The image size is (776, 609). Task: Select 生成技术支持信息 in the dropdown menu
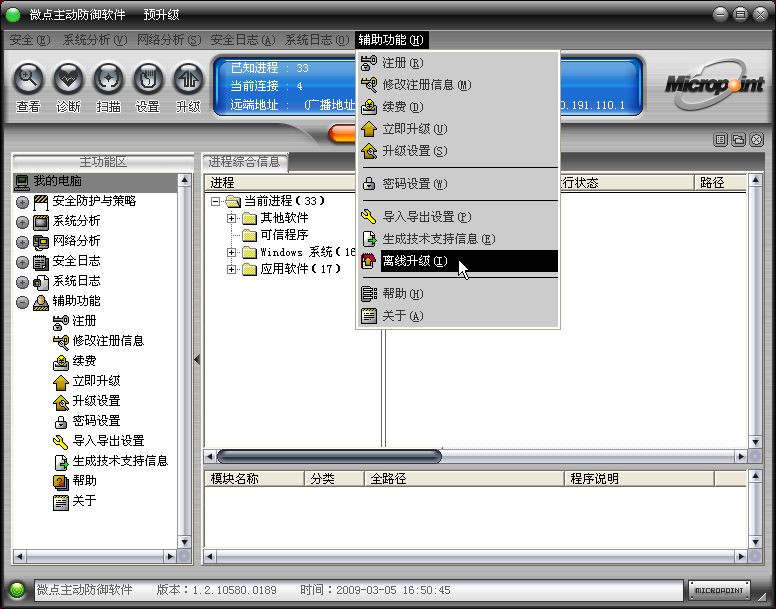tap(458, 239)
